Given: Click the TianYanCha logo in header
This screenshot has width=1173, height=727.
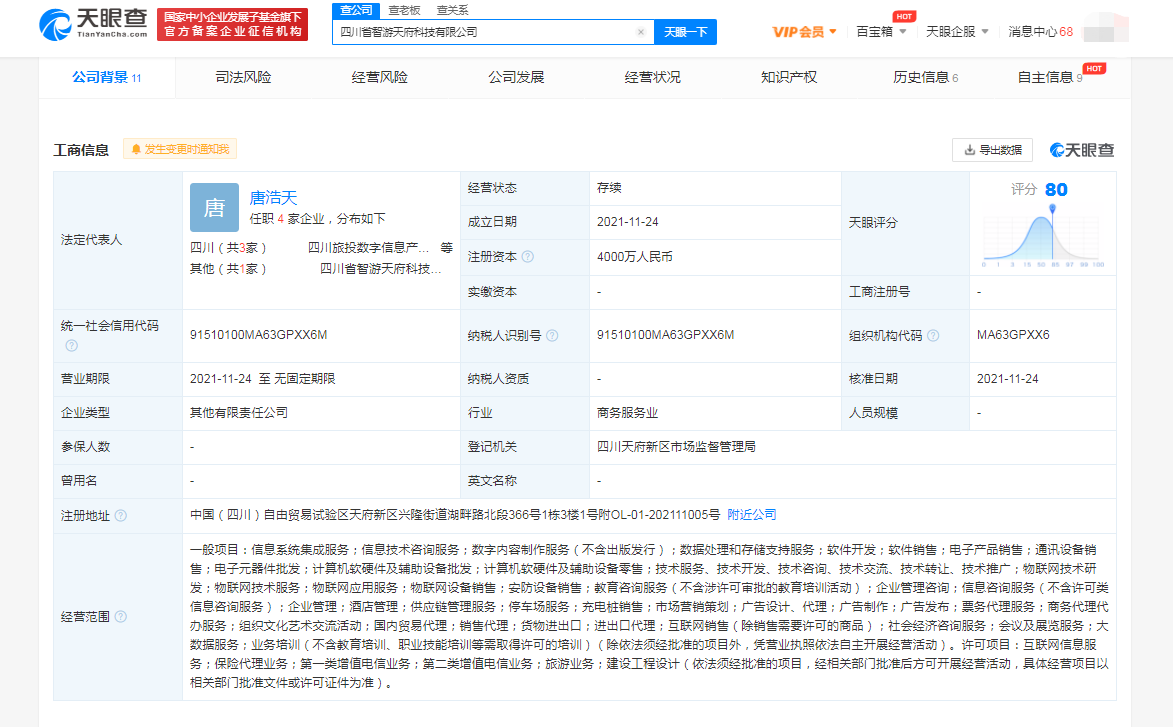Looking at the screenshot, I should click(93, 25).
